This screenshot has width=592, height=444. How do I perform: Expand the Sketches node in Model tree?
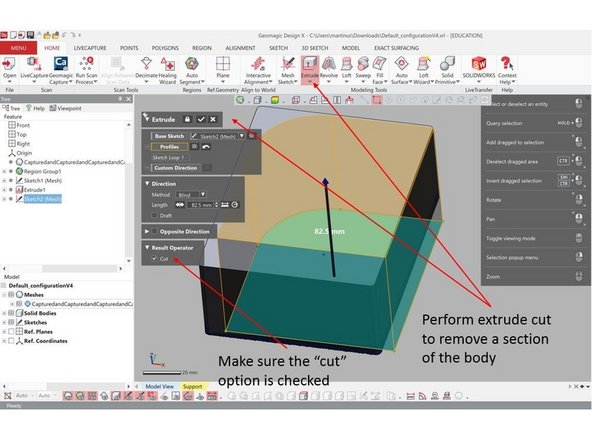4,322
